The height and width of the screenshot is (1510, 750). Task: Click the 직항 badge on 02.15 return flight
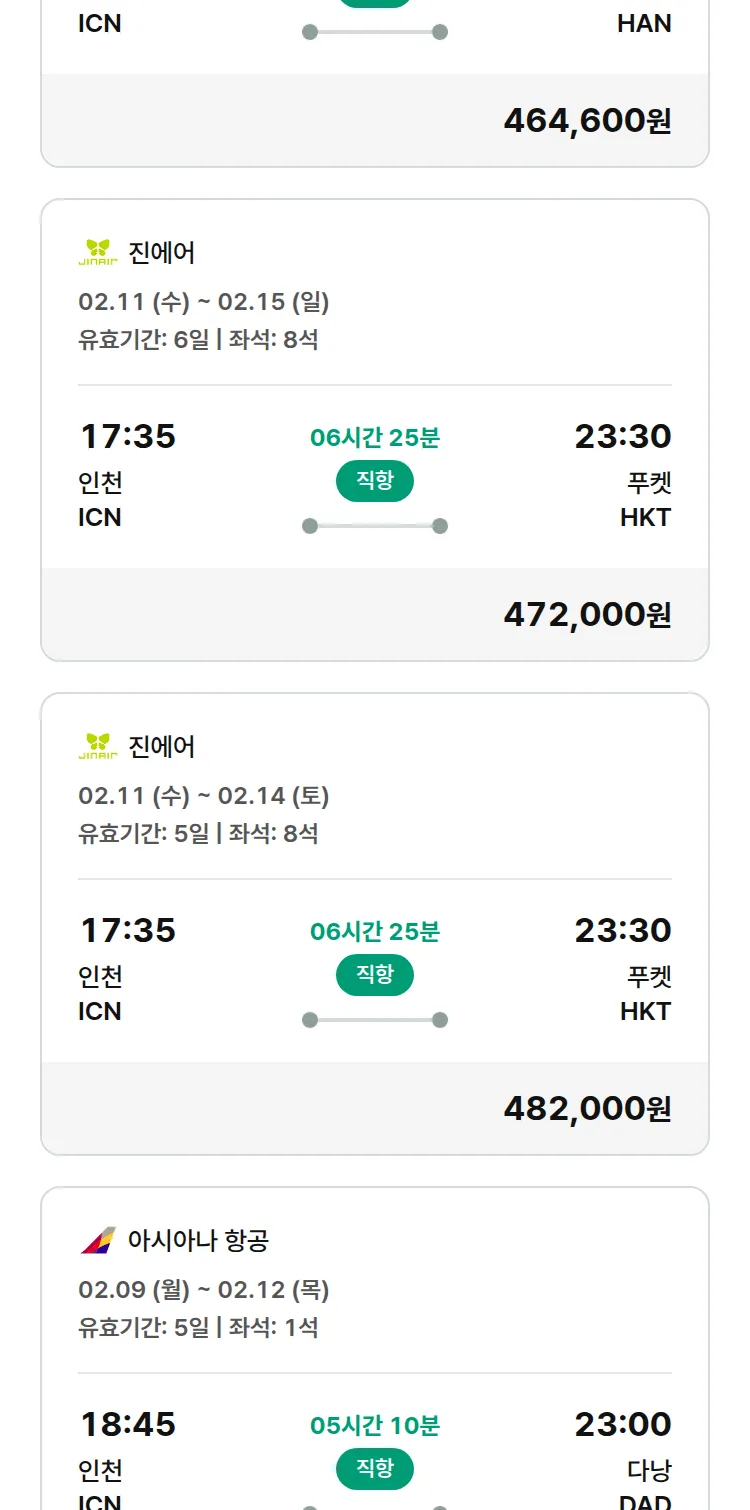tap(375, 481)
